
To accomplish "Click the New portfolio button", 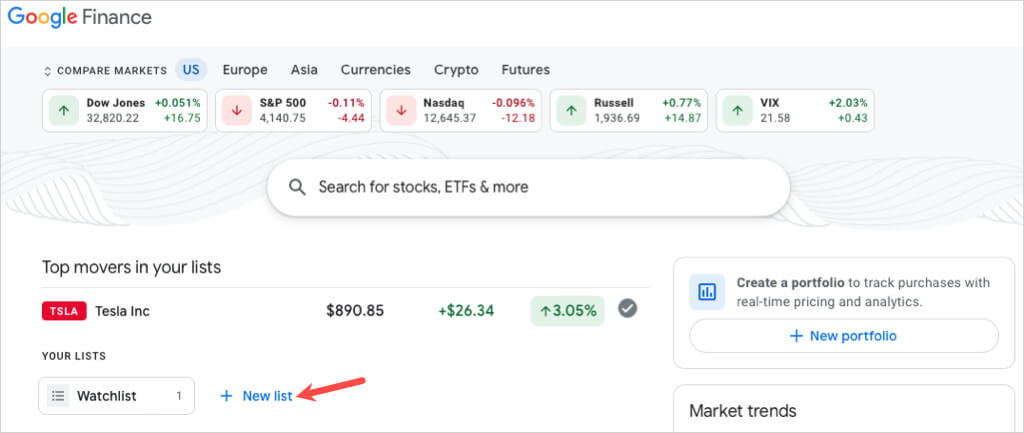I will point(843,336).
